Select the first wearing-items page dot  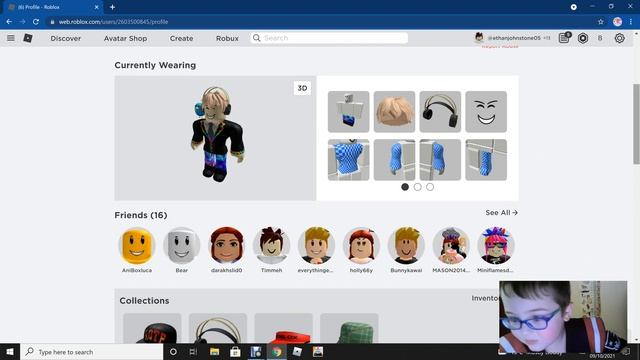(405, 187)
